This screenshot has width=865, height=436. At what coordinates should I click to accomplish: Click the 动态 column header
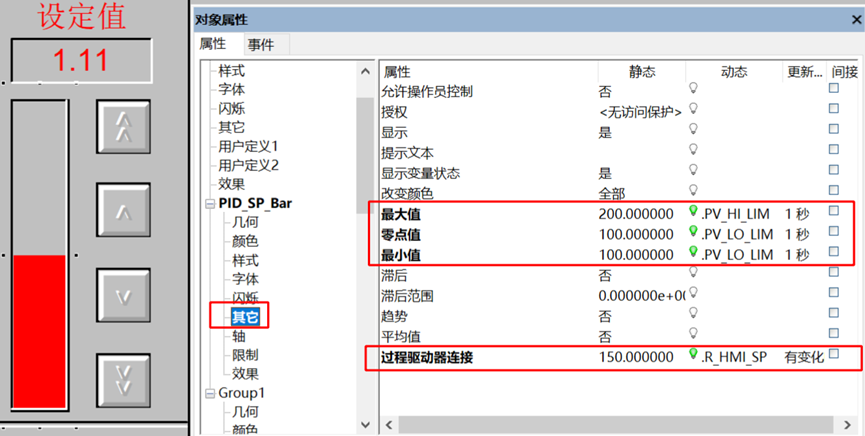734,72
